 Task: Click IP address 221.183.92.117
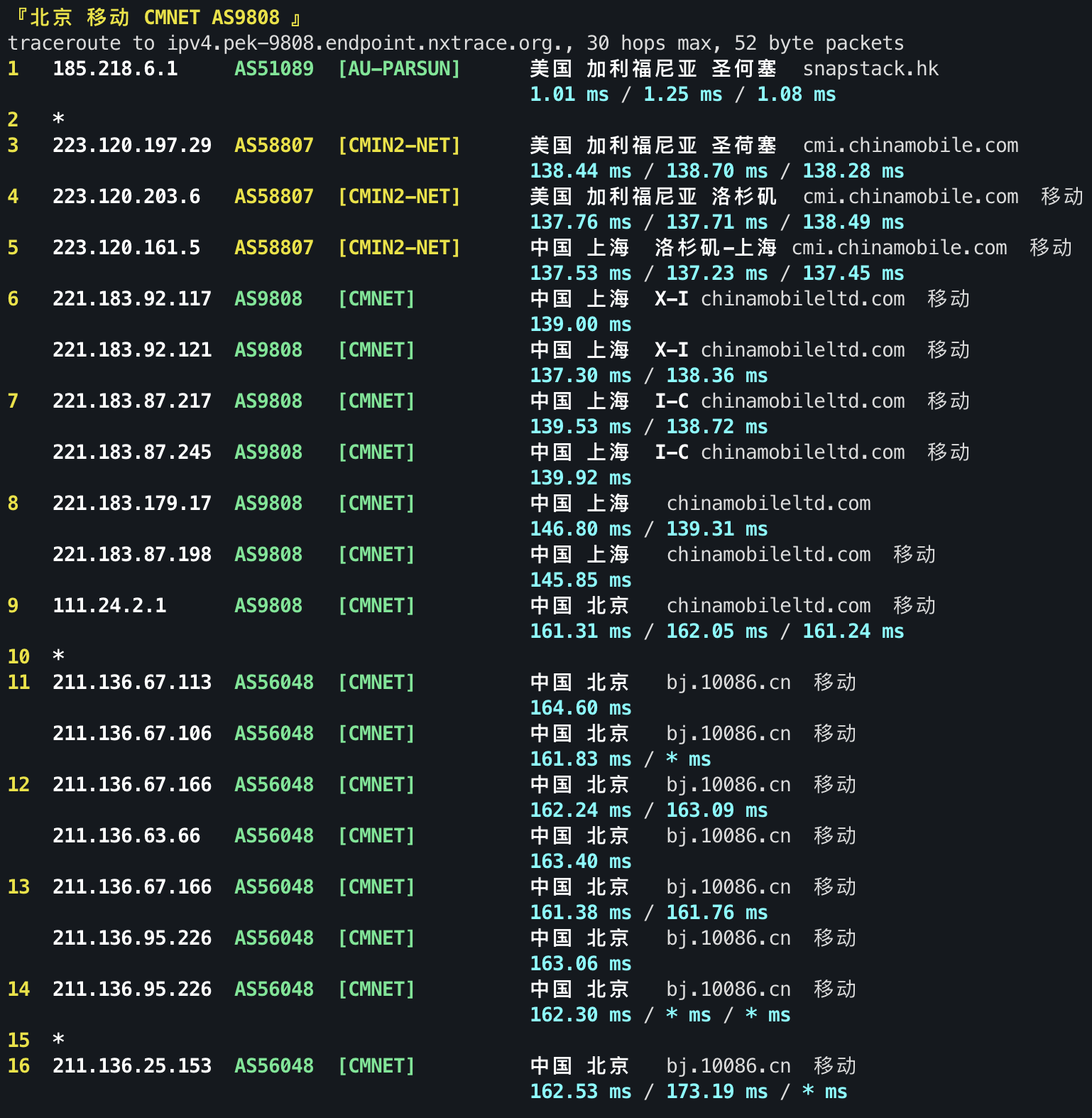[x=132, y=299]
